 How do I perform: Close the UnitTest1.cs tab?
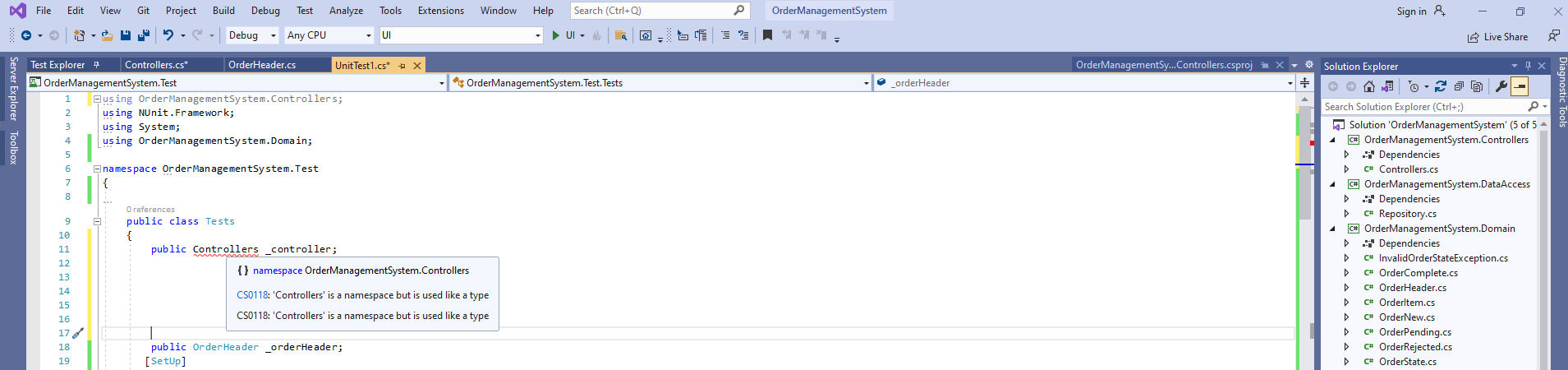click(x=417, y=65)
